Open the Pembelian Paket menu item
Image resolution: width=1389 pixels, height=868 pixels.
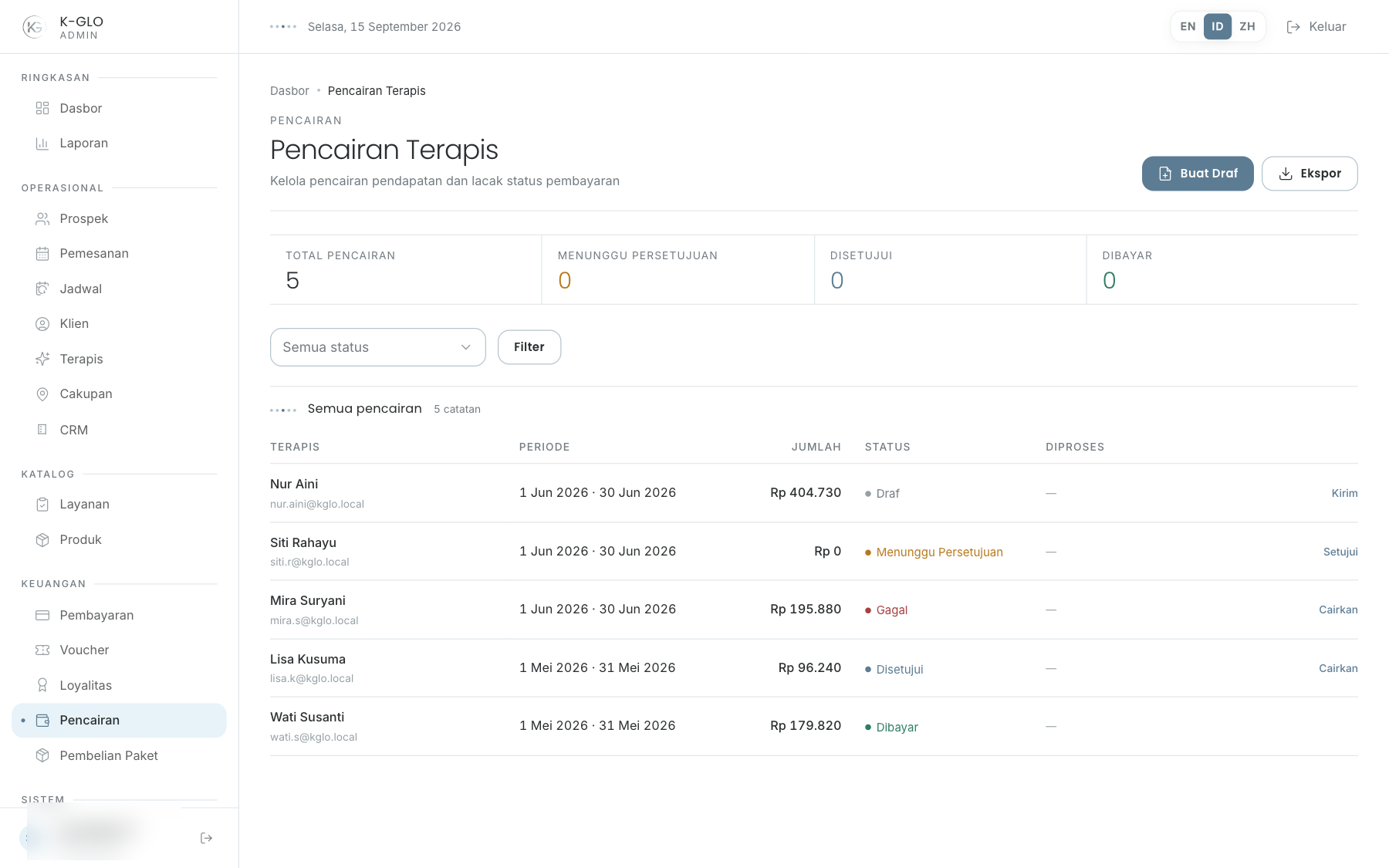click(x=119, y=755)
